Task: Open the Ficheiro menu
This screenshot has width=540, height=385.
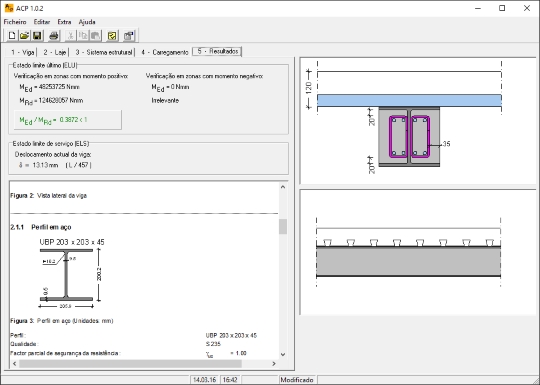Action: [15, 22]
